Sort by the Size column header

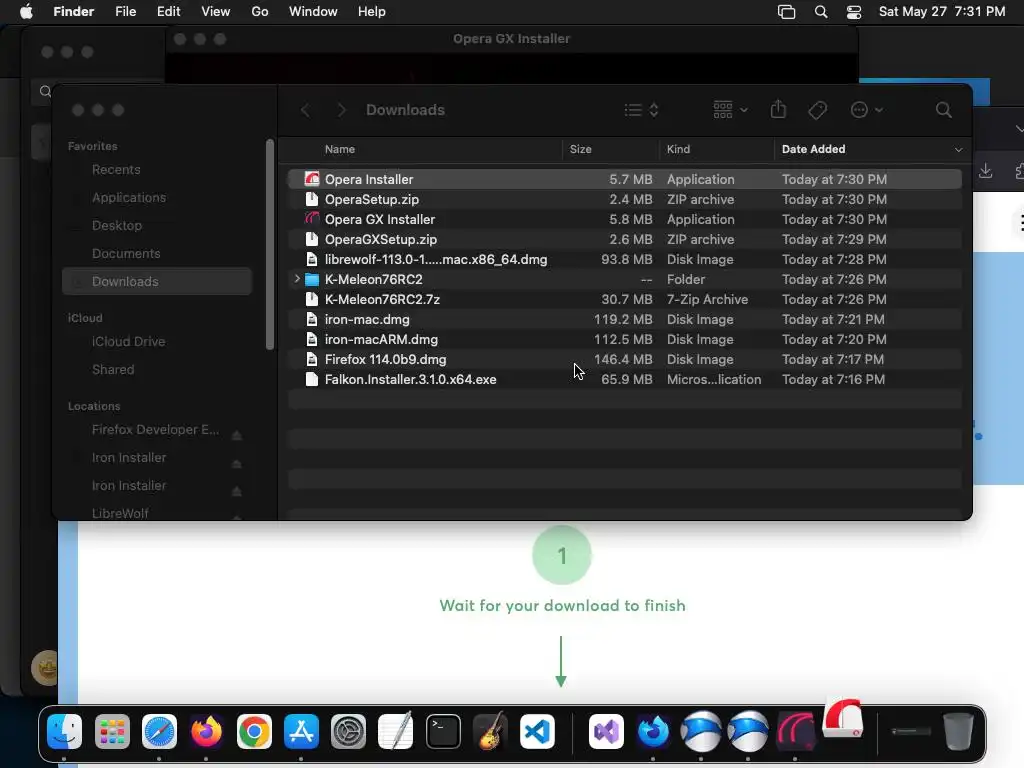[x=580, y=150]
